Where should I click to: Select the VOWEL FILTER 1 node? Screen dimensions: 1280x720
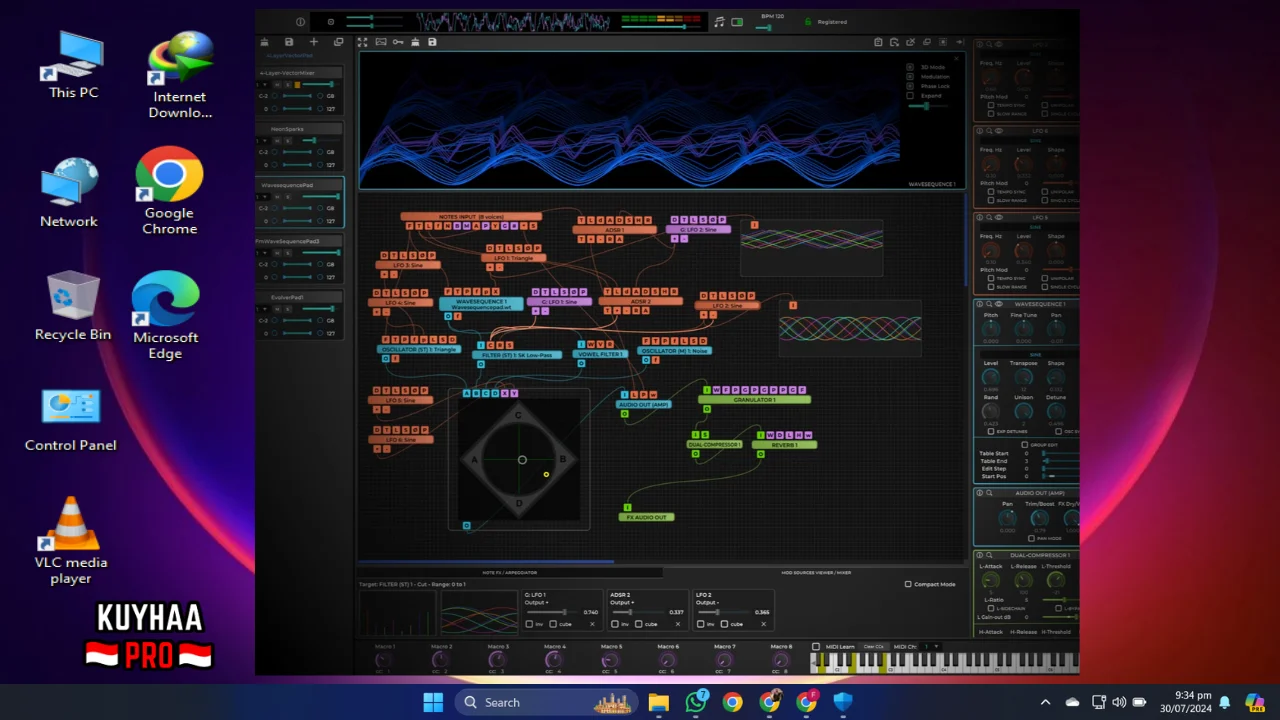pyautogui.click(x=601, y=354)
